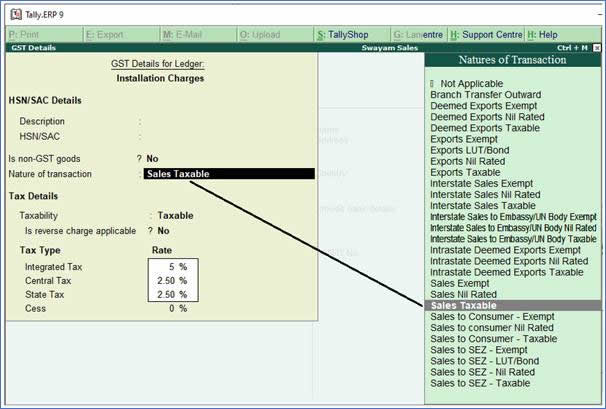
Task: Choose Deemed Exports Taxable
Action: coord(485,128)
